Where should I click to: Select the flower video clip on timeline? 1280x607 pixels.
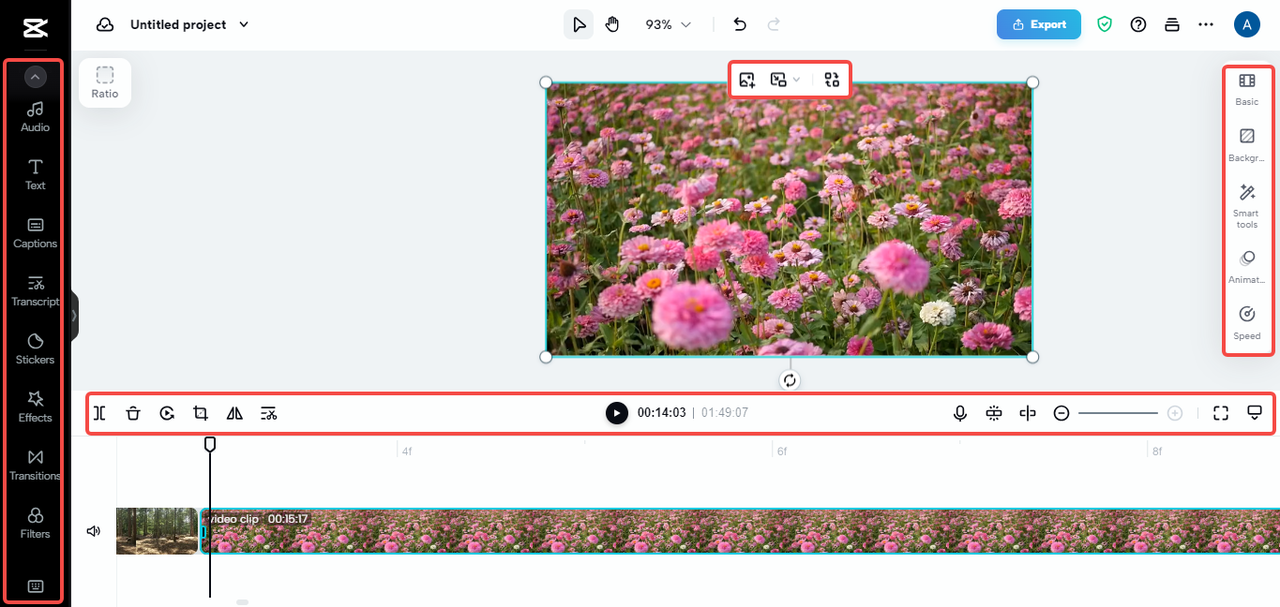(x=741, y=531)
